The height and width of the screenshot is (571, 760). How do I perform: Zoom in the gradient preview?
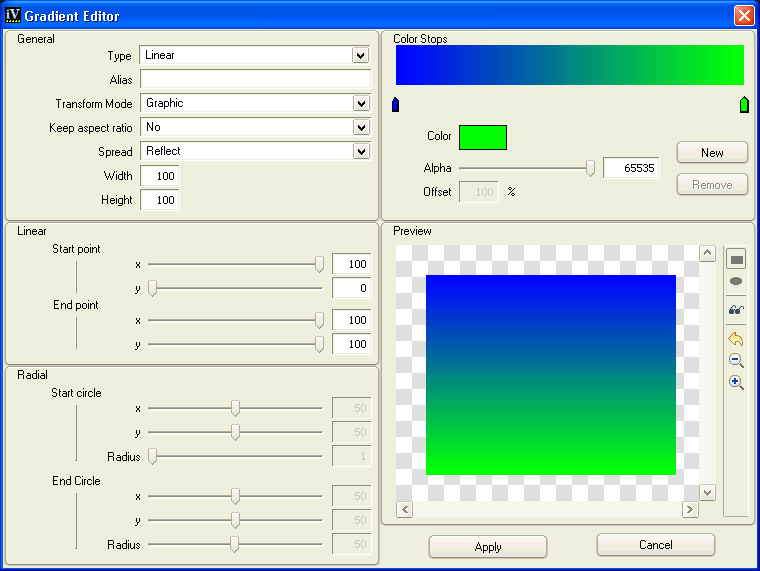[x=736, y=383]
